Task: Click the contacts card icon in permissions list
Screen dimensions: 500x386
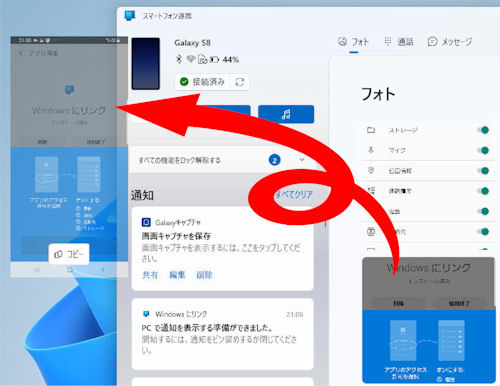Action: pos(371,231)
